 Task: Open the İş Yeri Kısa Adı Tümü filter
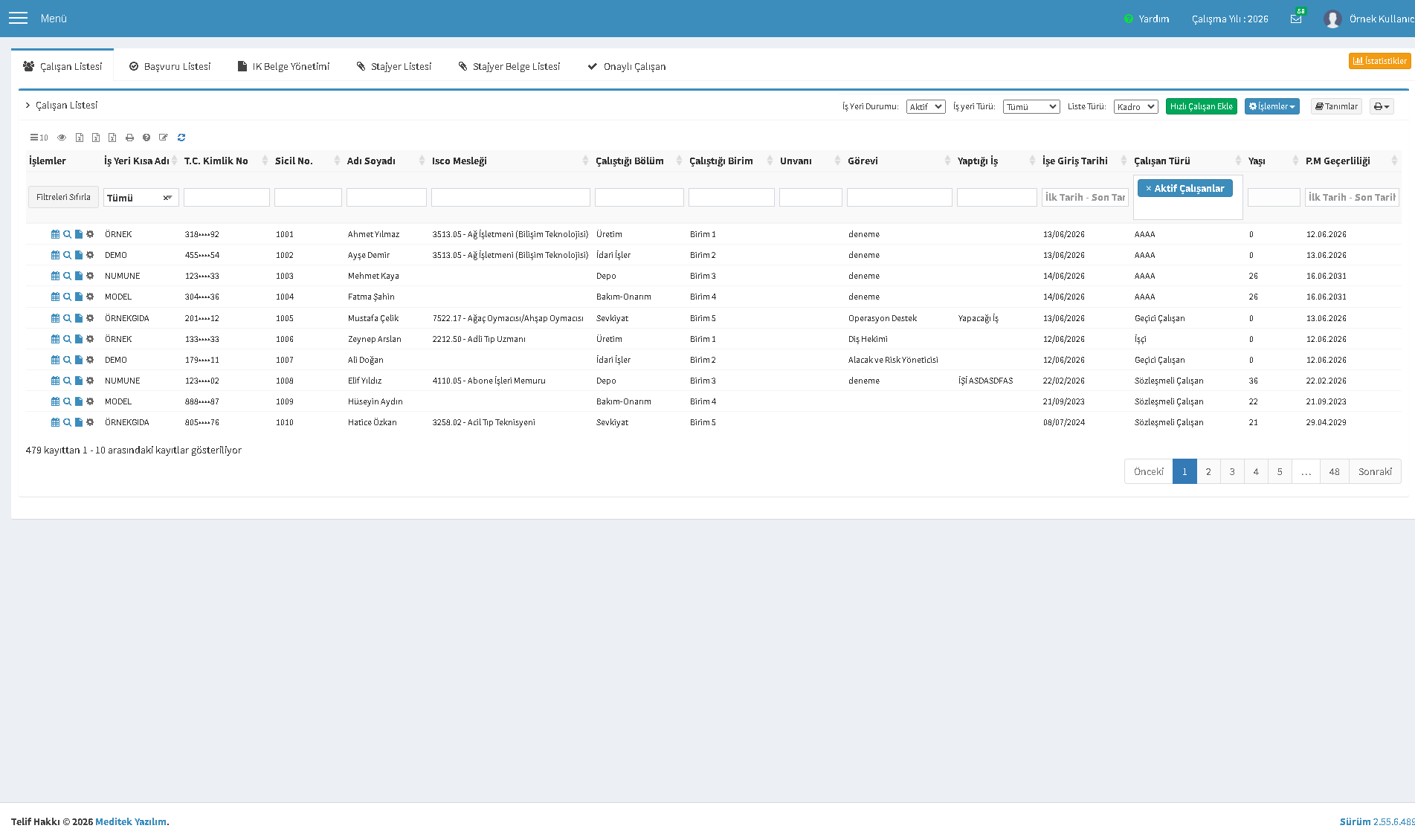141,198
